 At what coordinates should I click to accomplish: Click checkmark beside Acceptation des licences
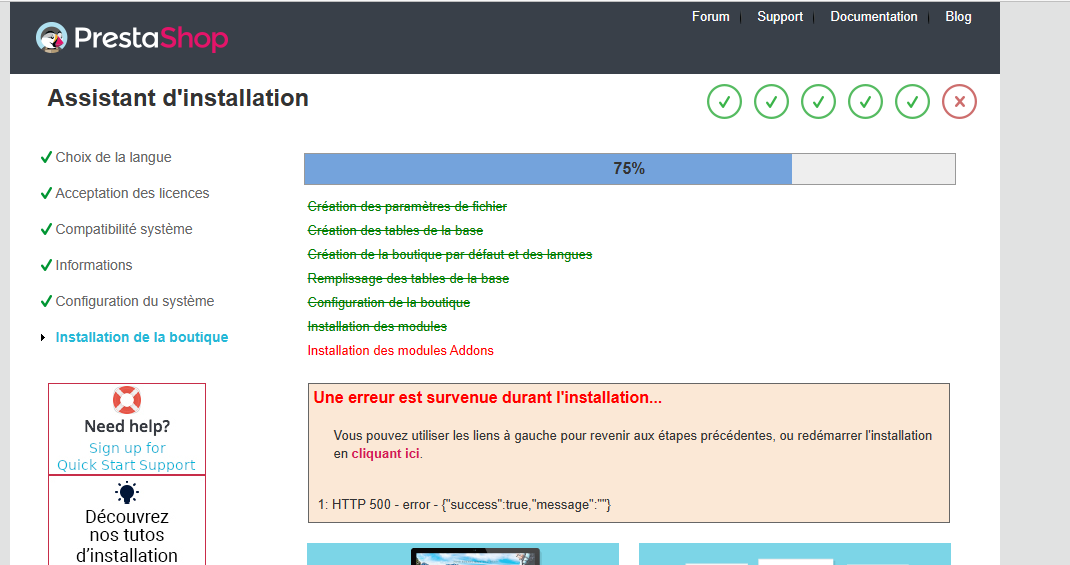(x=46, y=193)
